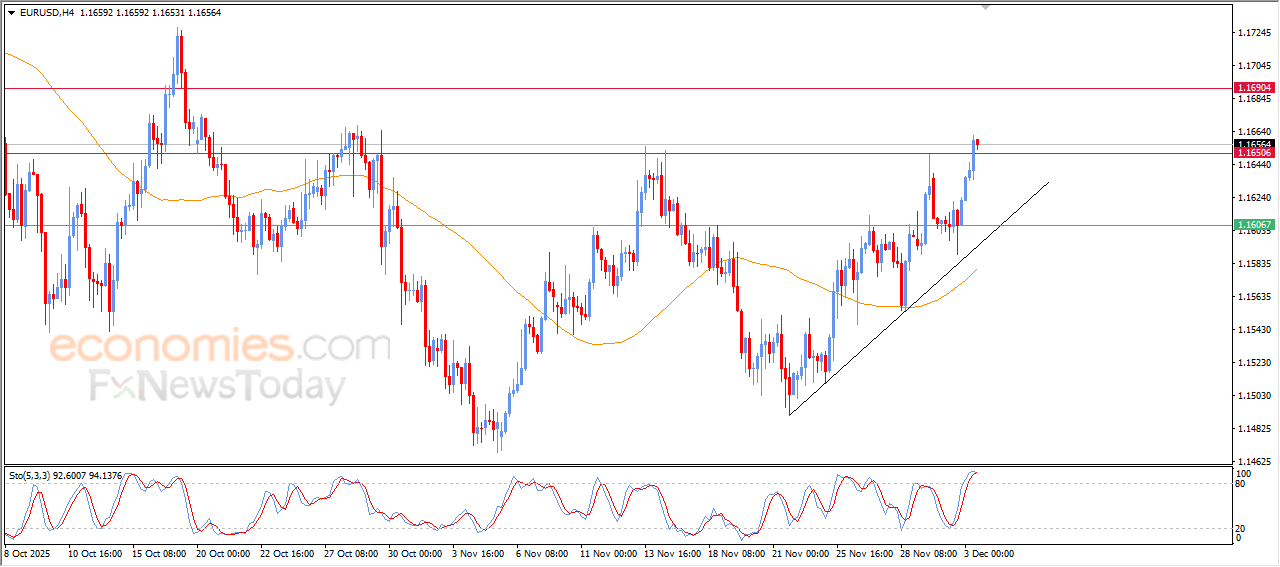Screen dimensions: 1280x567
Task: Click the 3 Dec 00:00 time label
Action: click(988, 552)
